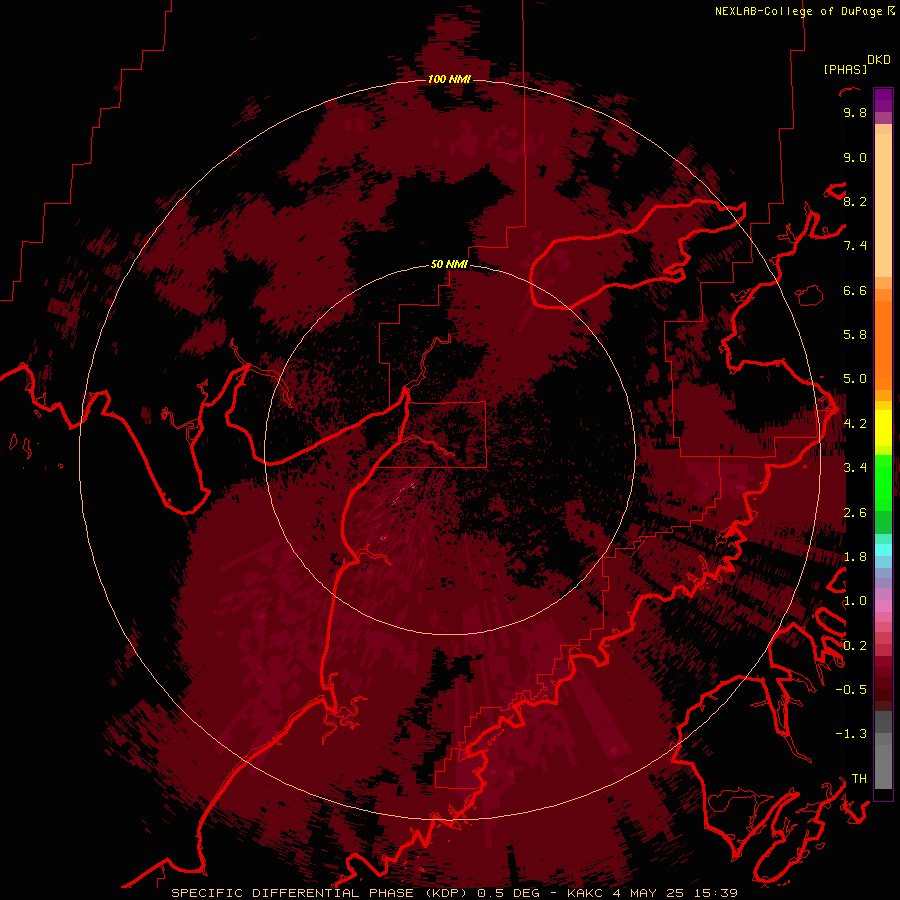
Task: Select the 6.6 value on the color scale
Action: point(855,290)
